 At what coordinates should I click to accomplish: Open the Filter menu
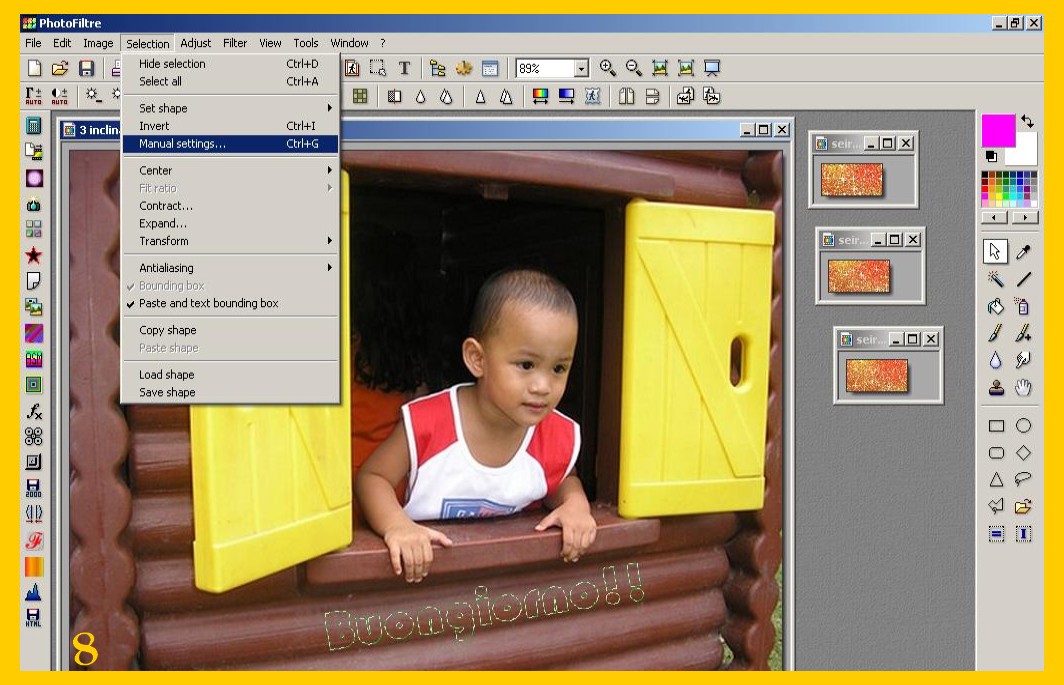(235, 43)
